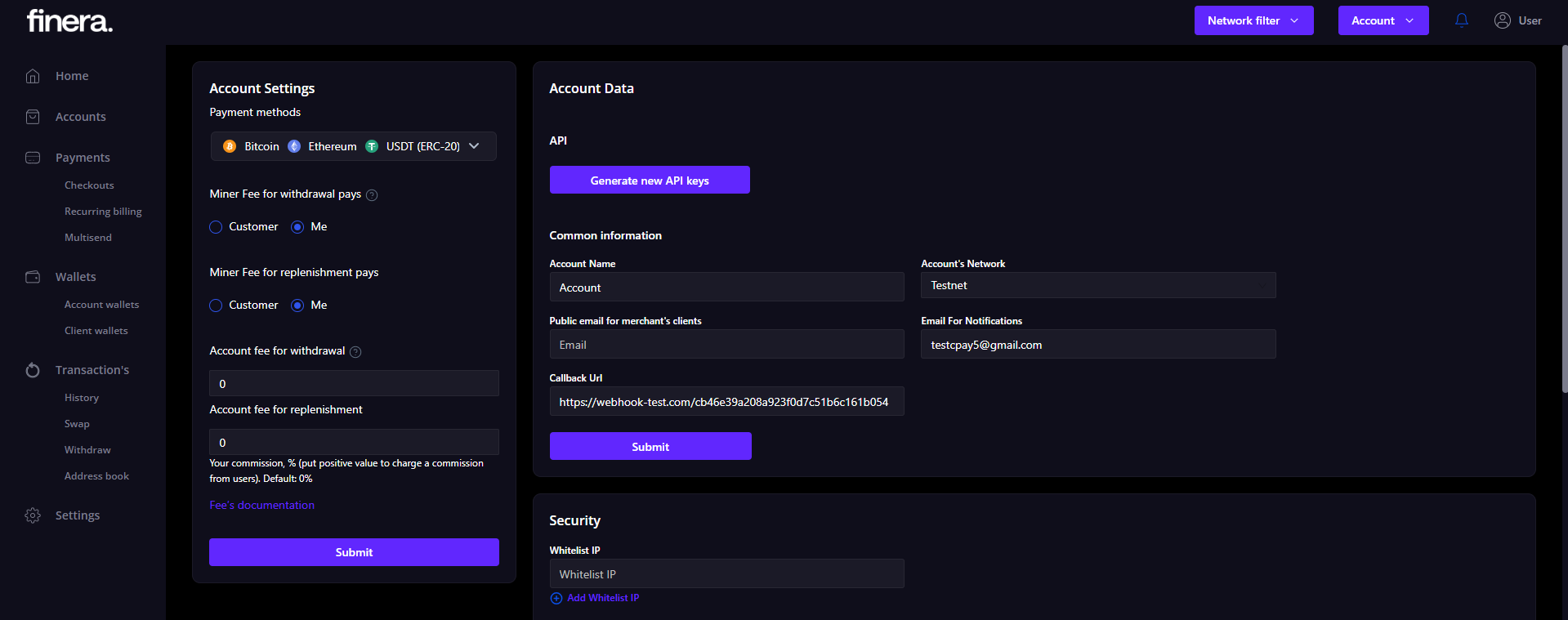Click the page's vertical scrollbar

tap(1564, 221)
